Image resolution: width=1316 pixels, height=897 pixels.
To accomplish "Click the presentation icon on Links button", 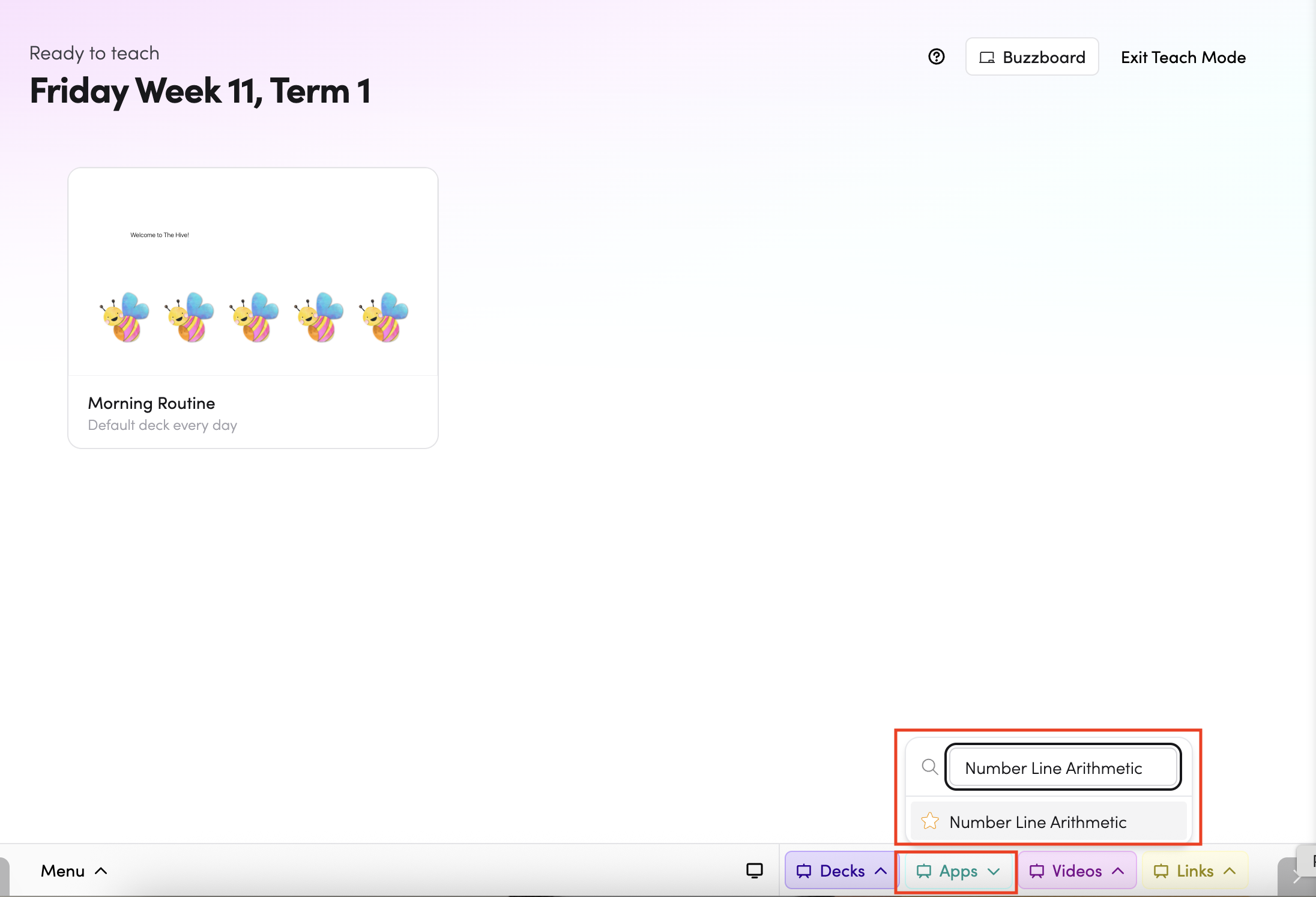I will [1161, 871].
